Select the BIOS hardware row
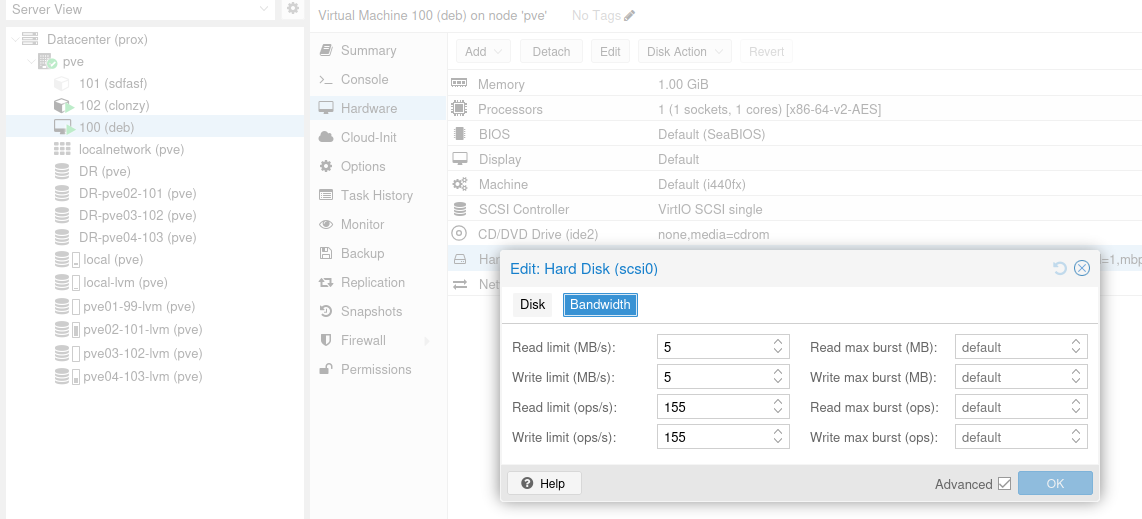The height and width of the screenshot is (519, 1142). 795,135
